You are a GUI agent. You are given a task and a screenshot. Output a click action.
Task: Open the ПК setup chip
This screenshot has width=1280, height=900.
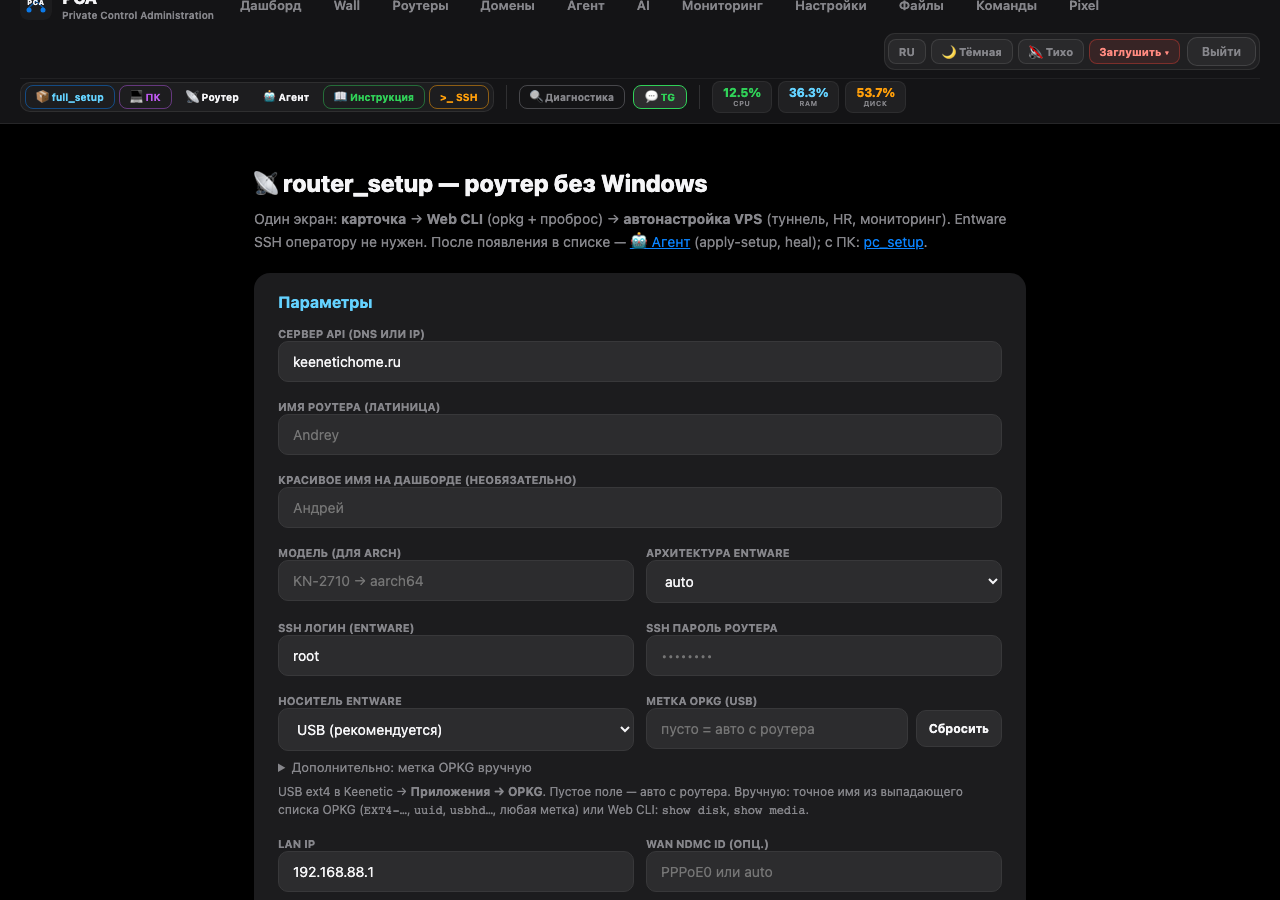coord(145,97)
